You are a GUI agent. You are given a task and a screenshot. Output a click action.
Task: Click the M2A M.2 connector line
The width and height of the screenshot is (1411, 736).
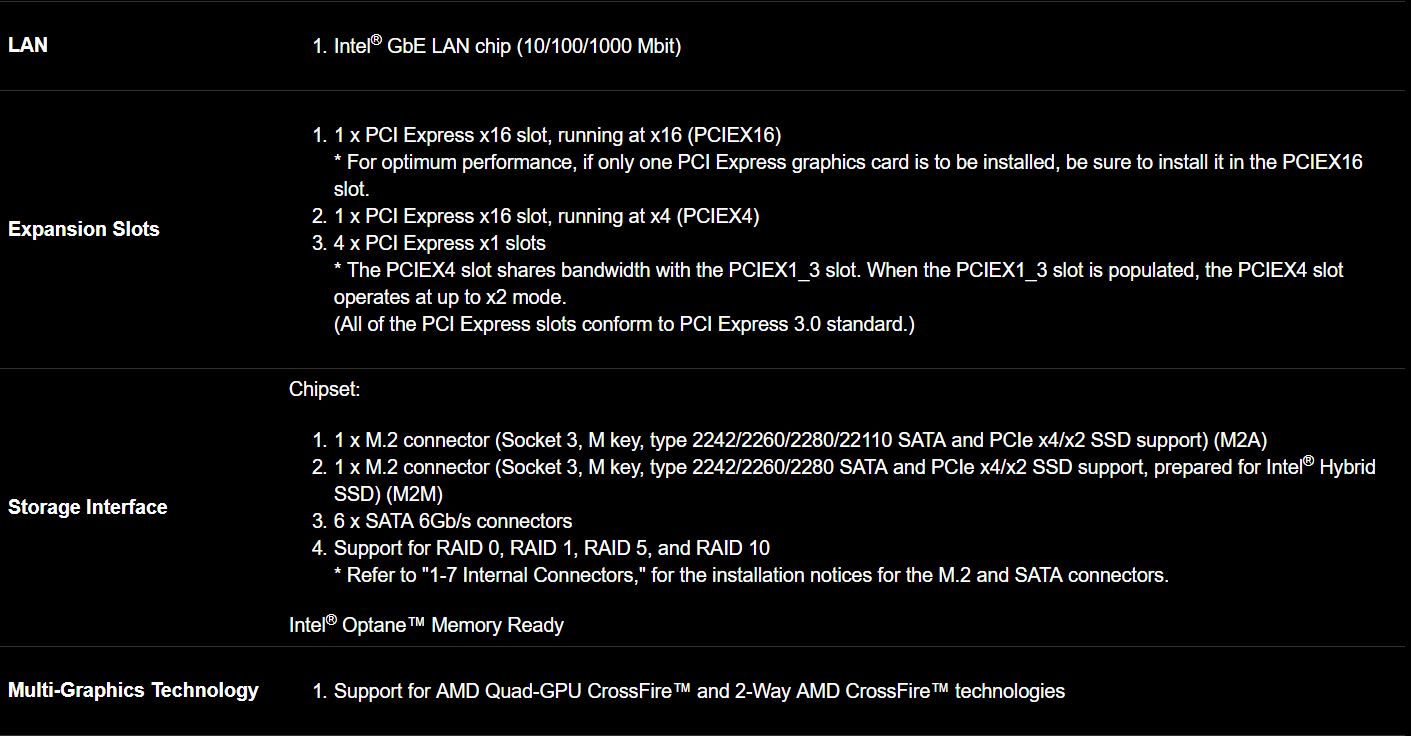[x=800, y=440]
